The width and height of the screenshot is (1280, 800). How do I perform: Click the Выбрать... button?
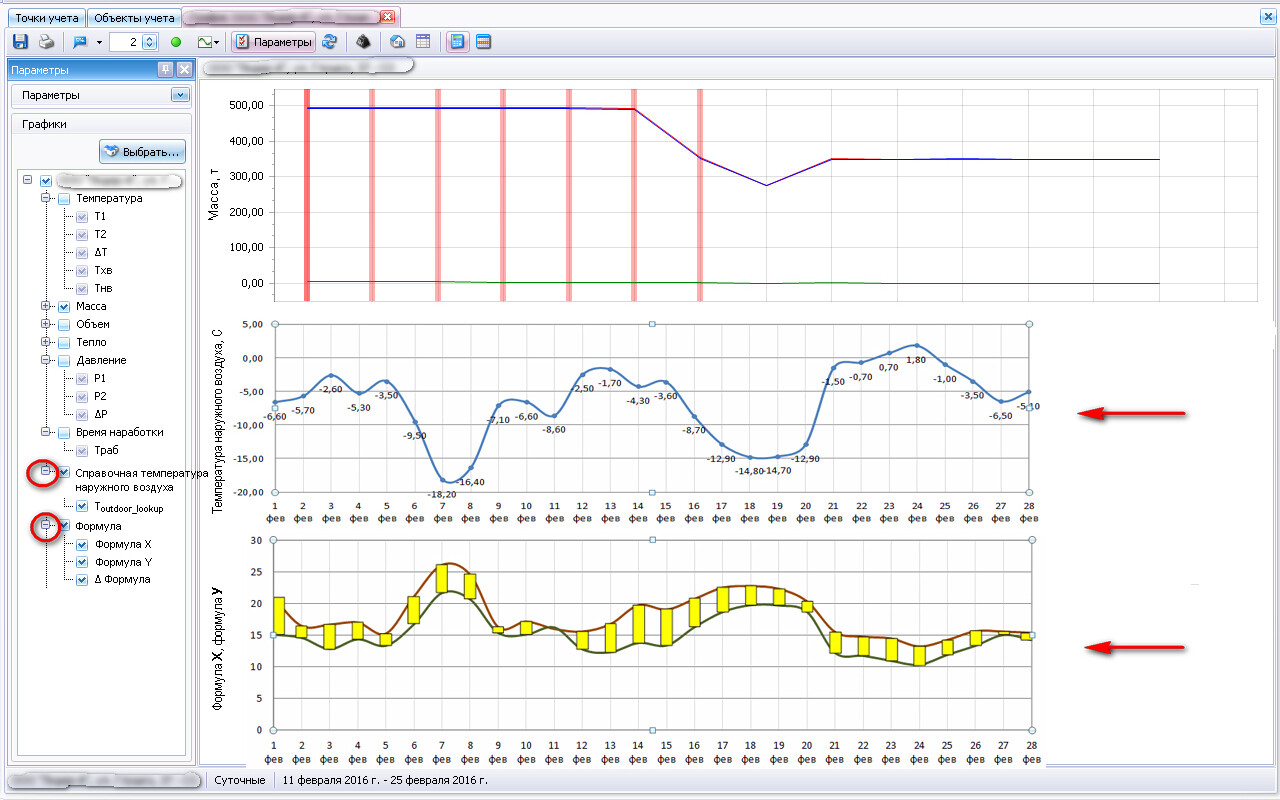142,152
